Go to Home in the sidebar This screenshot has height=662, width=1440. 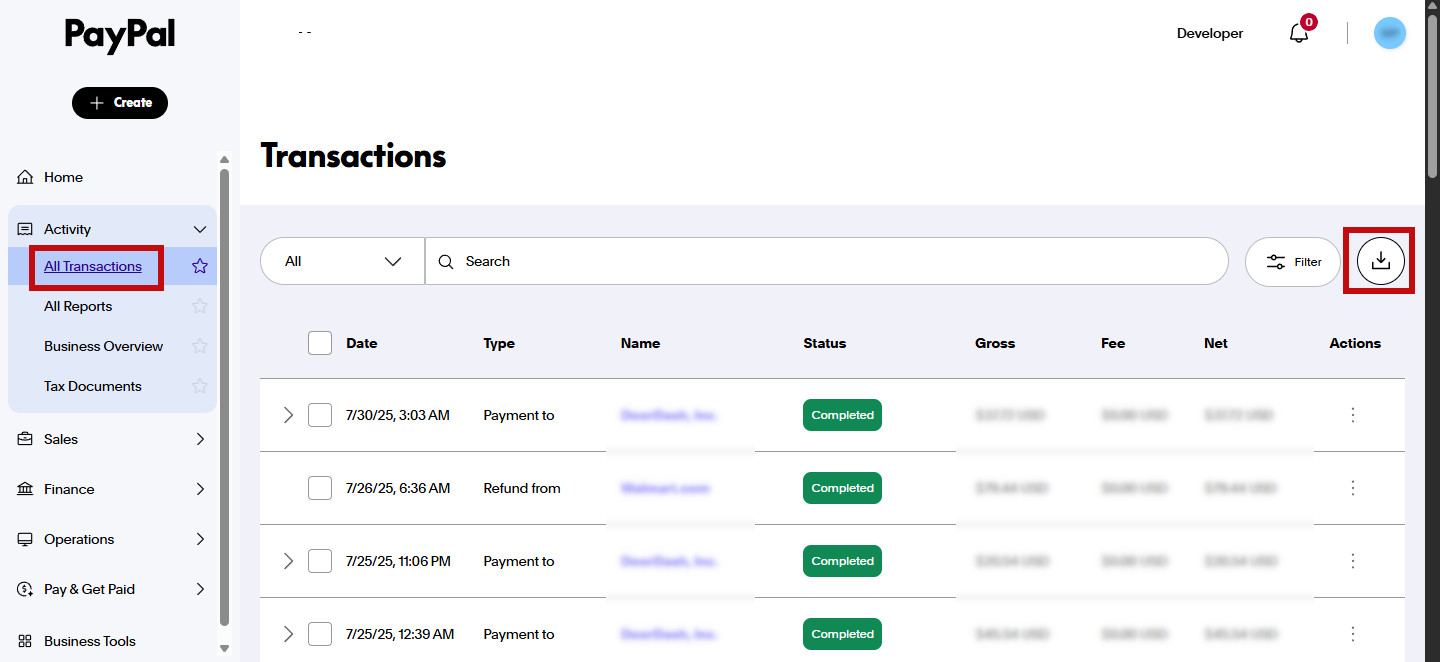pyautogui.click(x=63, y=177)
